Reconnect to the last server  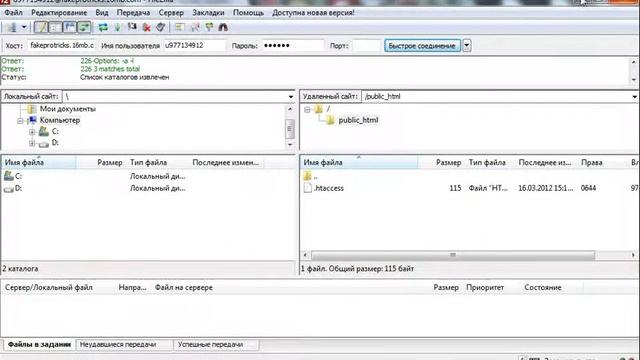click(161, 27)
